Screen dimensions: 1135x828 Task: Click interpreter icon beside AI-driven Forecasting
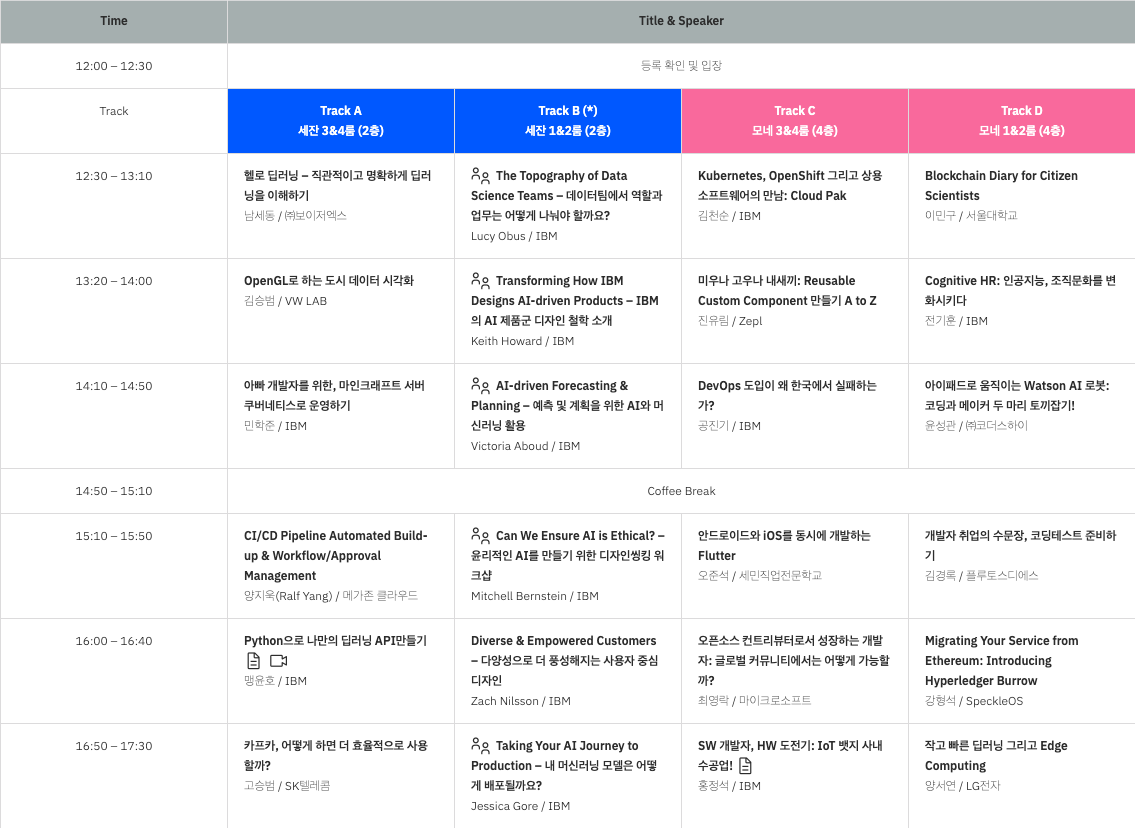(480, 385)
